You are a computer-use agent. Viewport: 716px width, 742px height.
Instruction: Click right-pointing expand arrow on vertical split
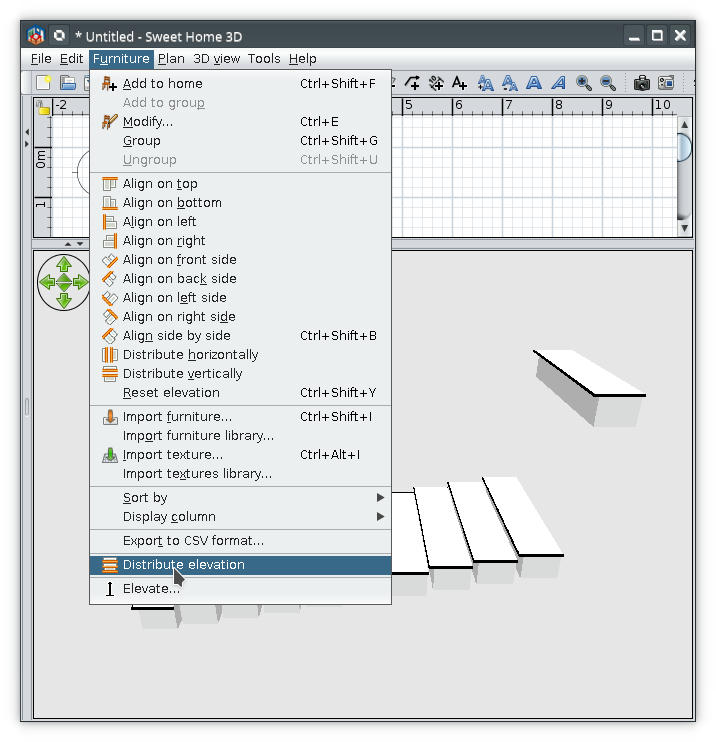[27, 143]
